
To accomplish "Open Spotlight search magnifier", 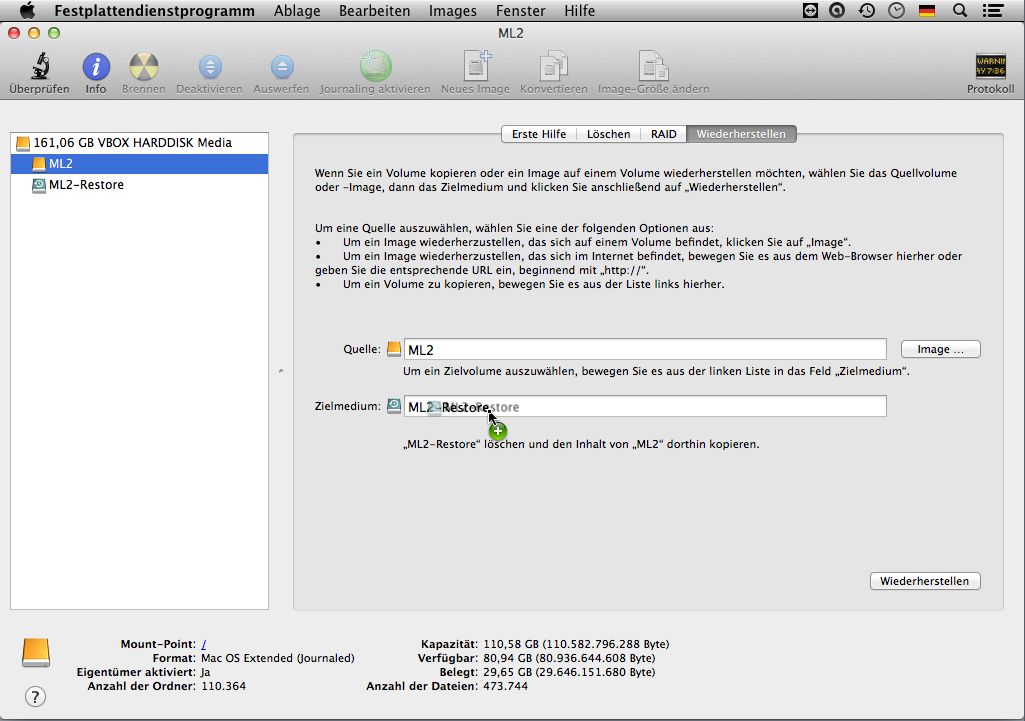I will tap(960, 10).
